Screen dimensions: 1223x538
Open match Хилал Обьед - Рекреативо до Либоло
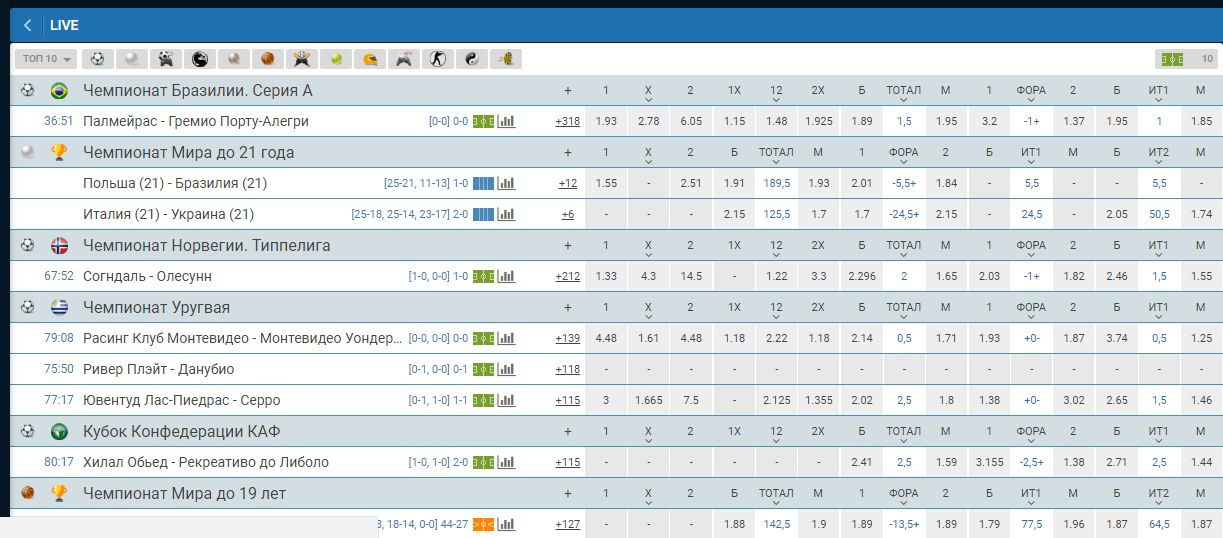[x=206, y=462]
